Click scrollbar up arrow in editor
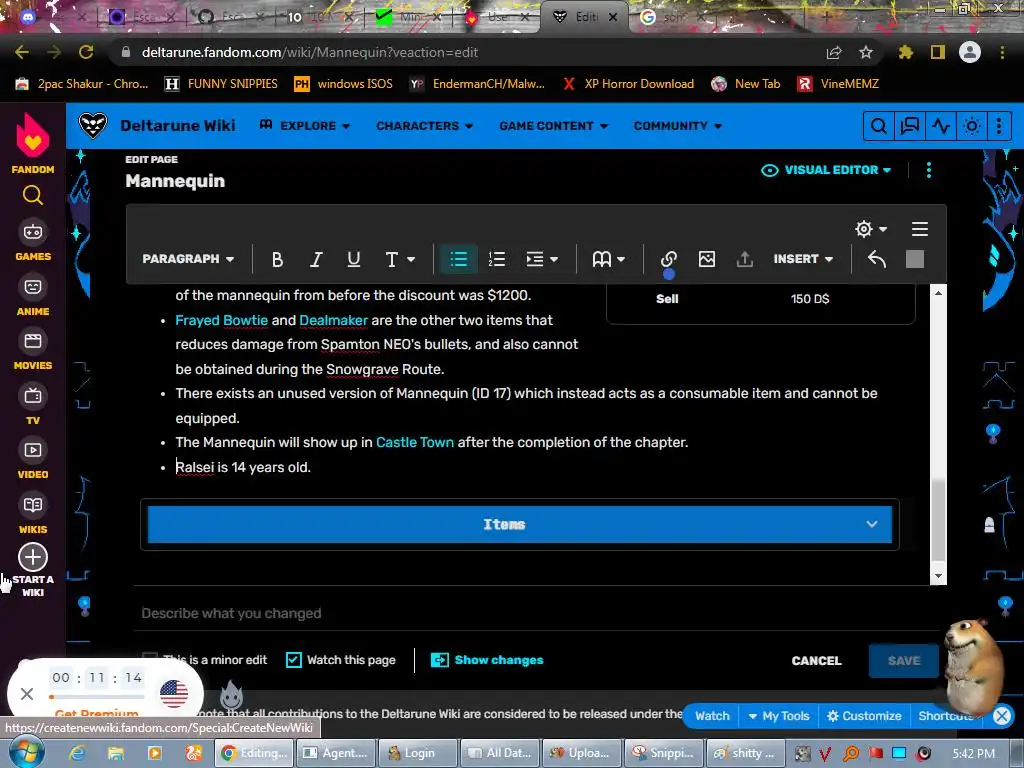The image size is (1024, 768). [x=938, y=293]
